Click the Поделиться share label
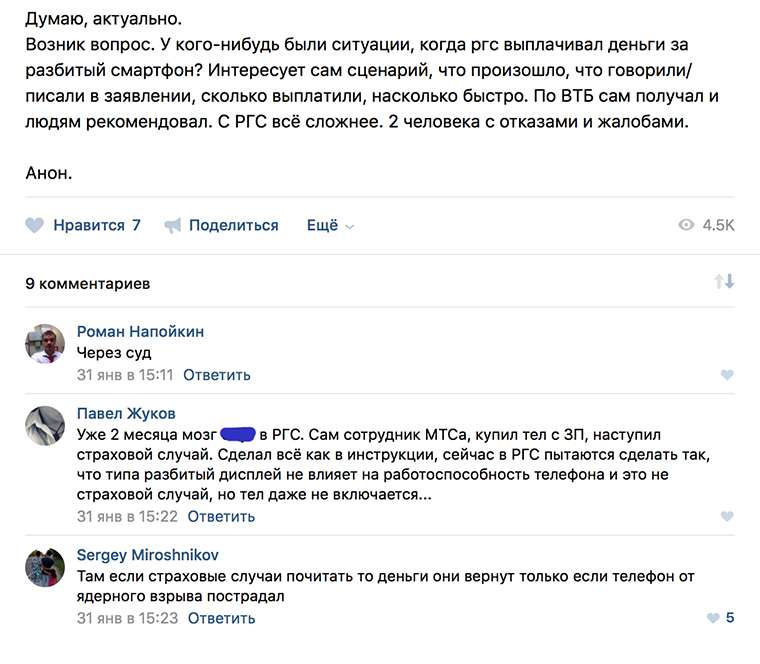760x664 pixels. coord(233,226)
